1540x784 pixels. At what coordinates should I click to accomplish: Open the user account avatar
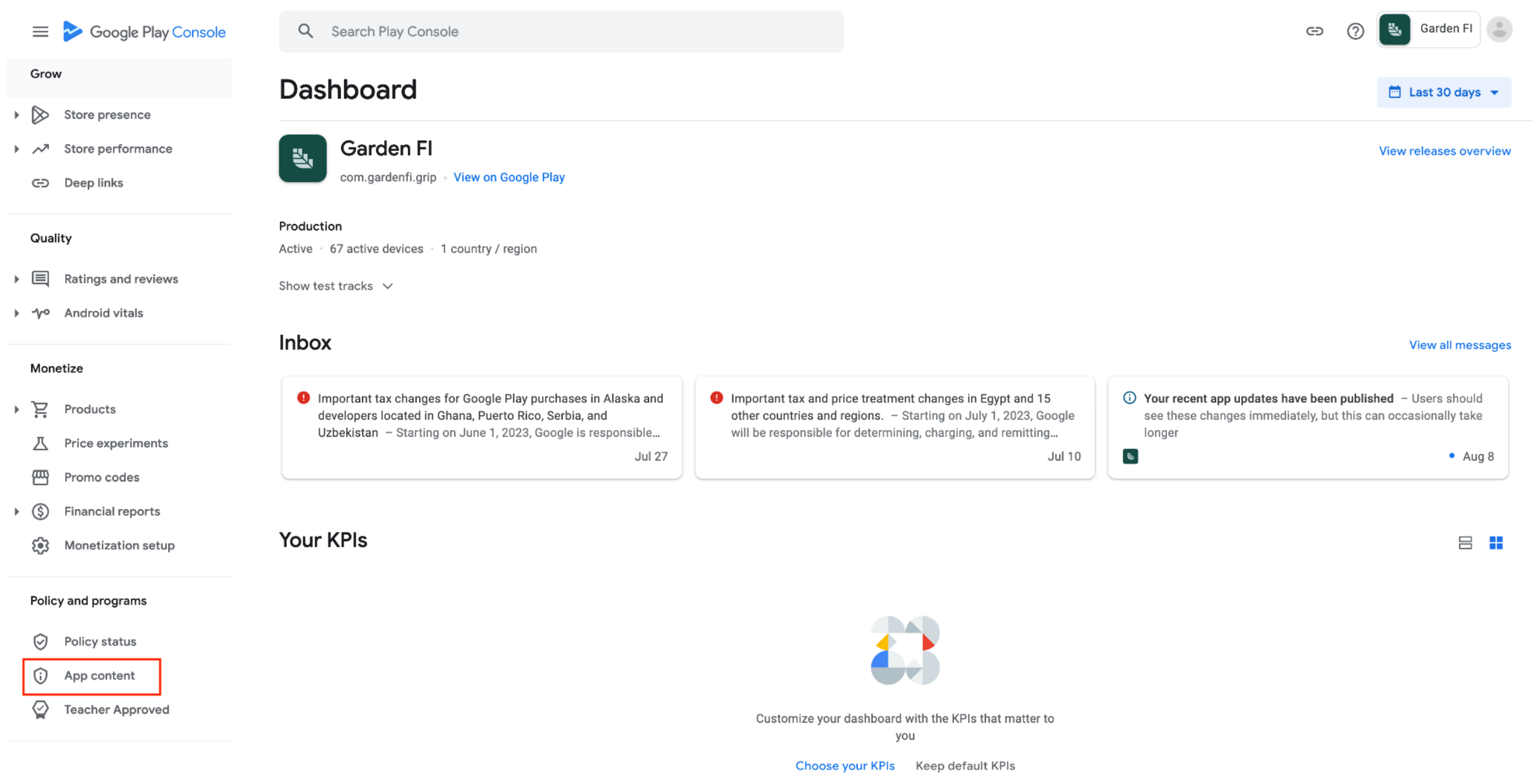point(1499,29)
